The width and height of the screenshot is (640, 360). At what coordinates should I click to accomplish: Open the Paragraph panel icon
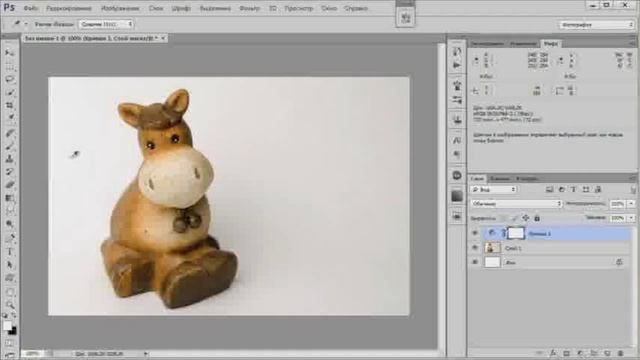click(457, 154)
